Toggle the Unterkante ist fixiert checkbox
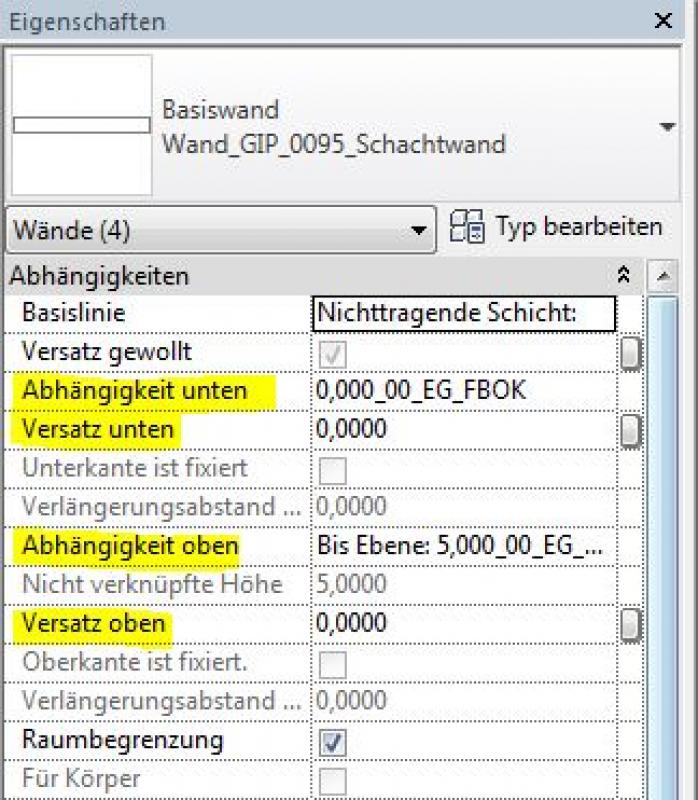This screenshot has height=800, width=698. click(x=334, y=469)
